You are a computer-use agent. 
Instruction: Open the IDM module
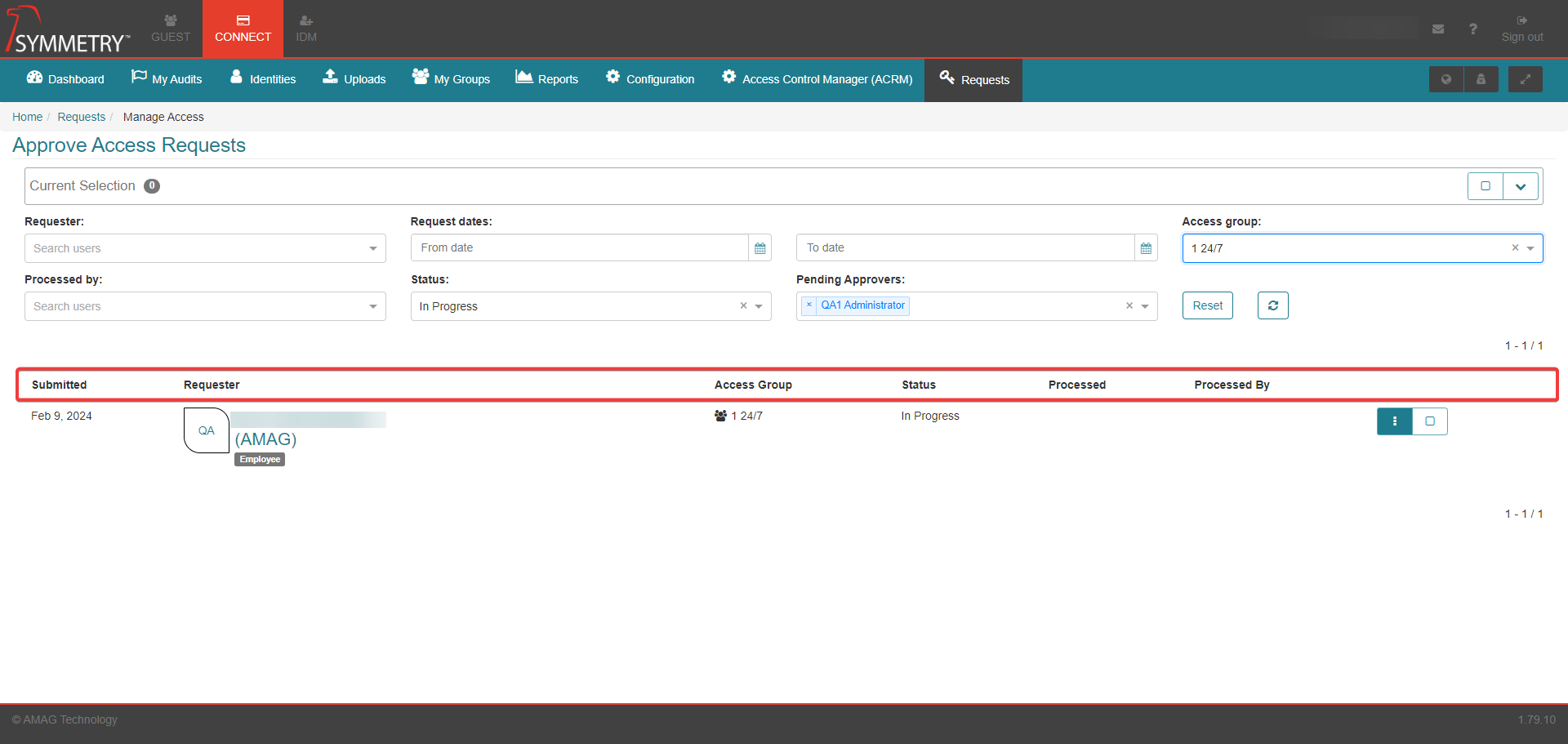click(x=306, y=29)
